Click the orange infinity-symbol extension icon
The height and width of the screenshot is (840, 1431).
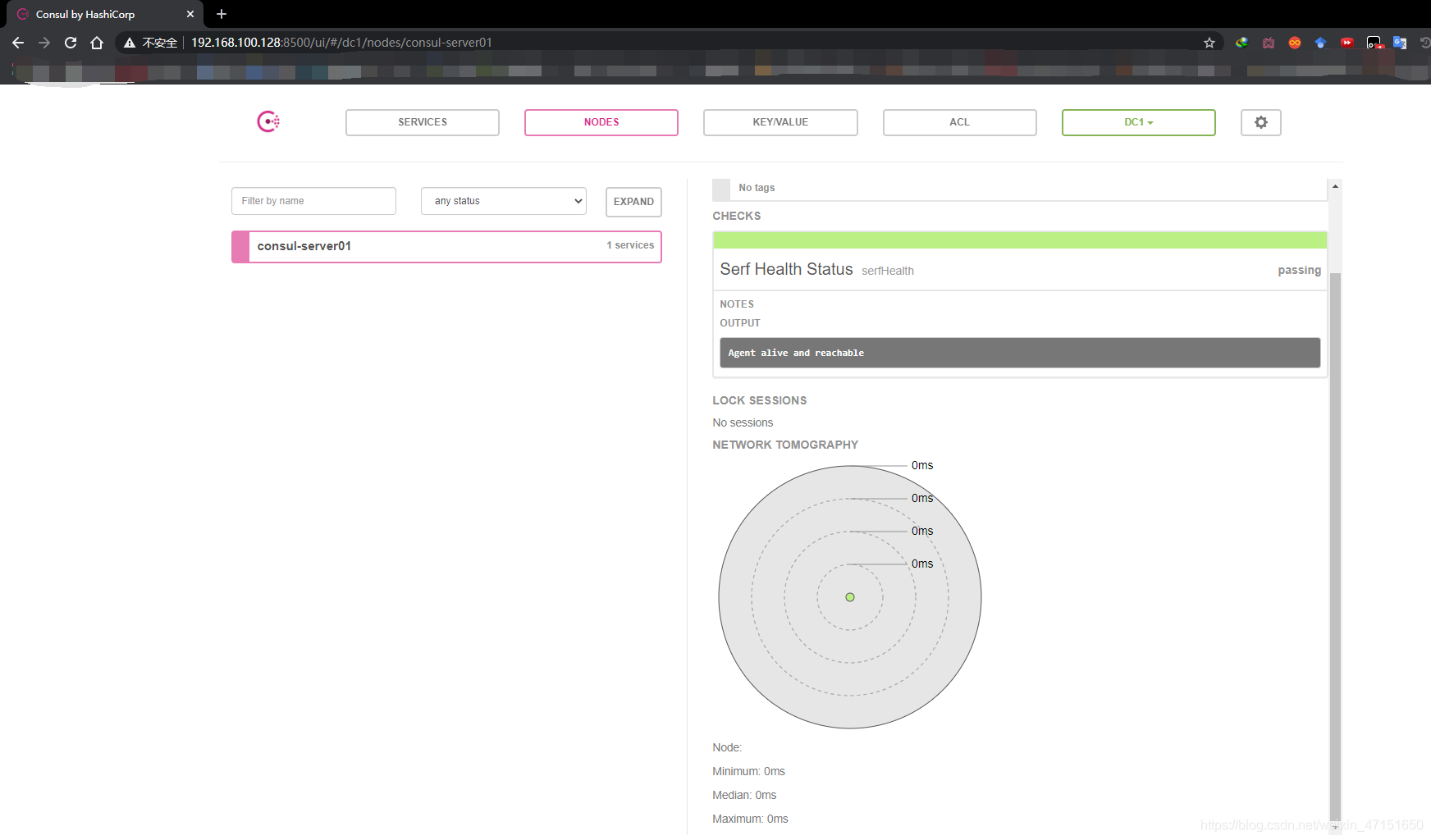click(x=1295, y=43)
